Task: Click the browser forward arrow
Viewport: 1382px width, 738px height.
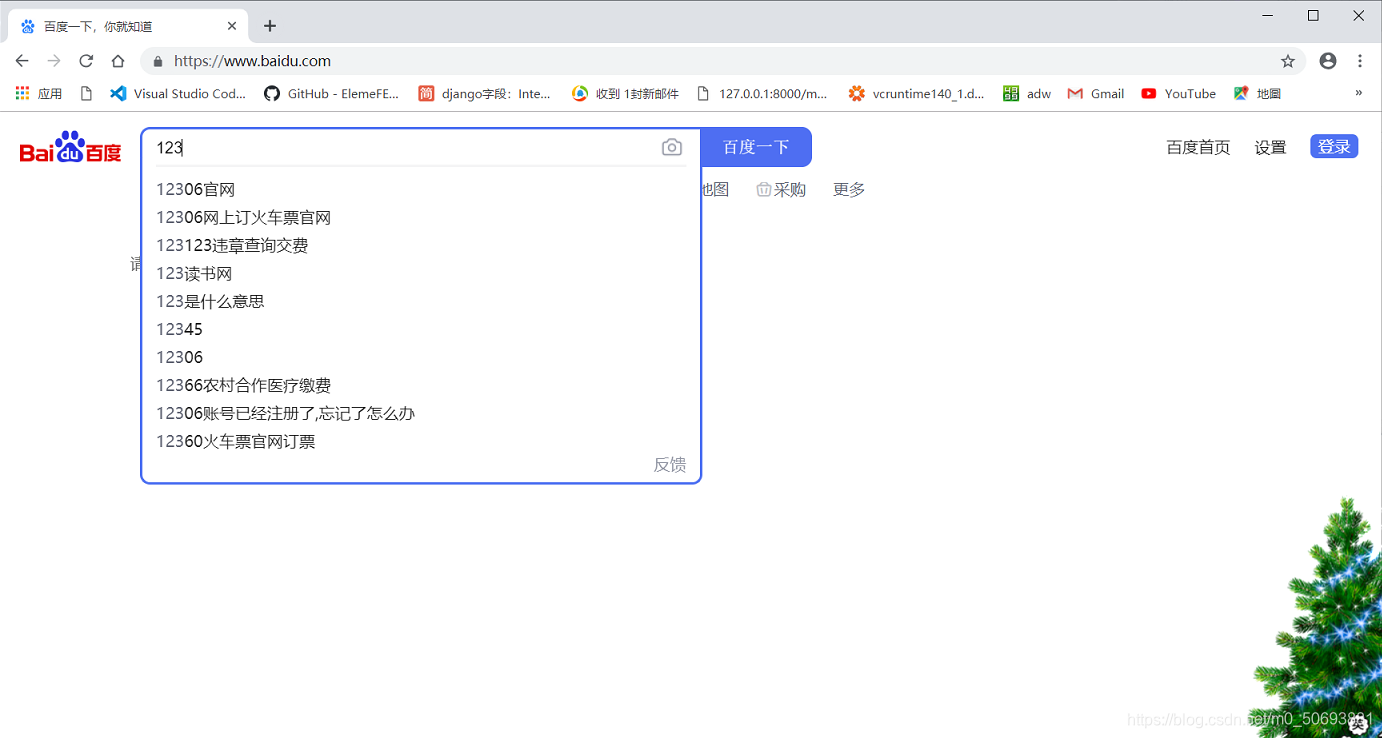Action: click(x=54, y=61)
